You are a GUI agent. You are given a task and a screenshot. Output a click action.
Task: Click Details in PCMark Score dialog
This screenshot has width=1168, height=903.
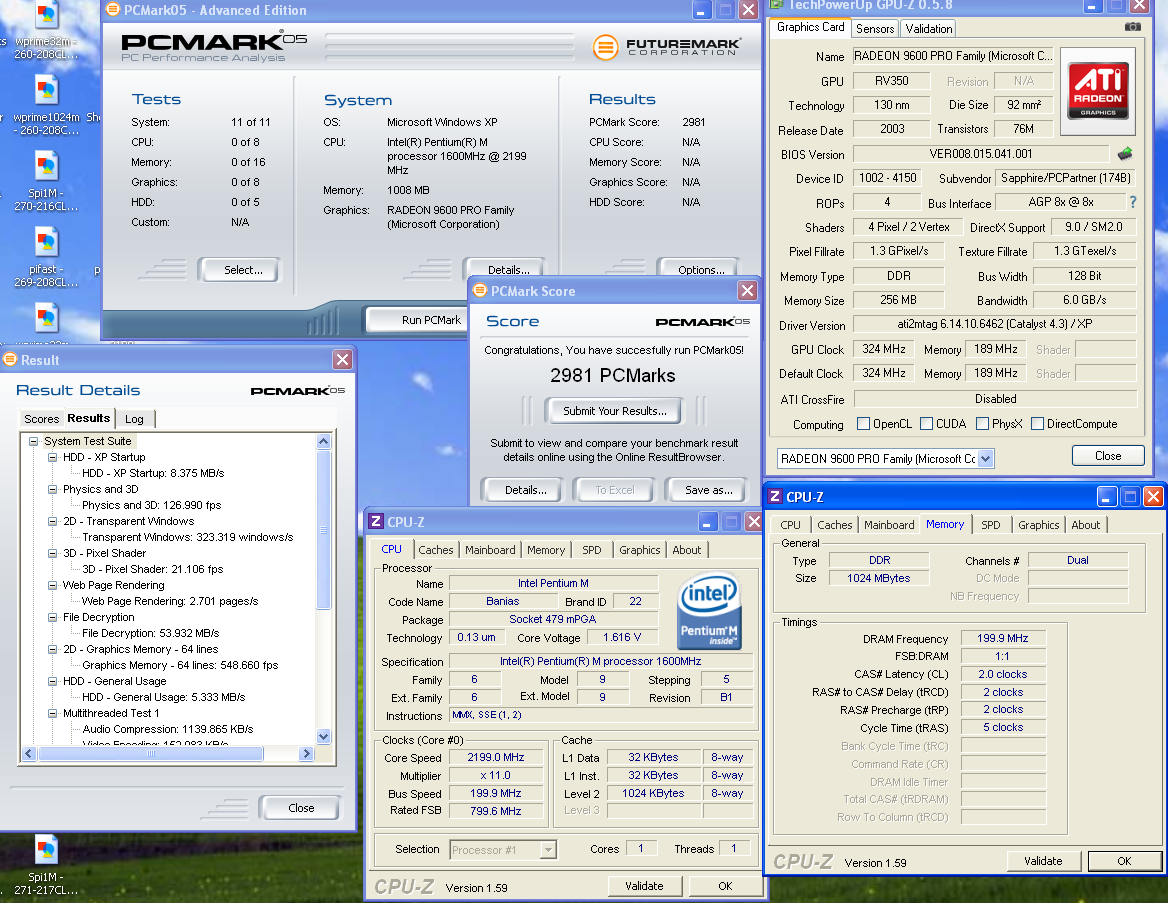point(526,490)
